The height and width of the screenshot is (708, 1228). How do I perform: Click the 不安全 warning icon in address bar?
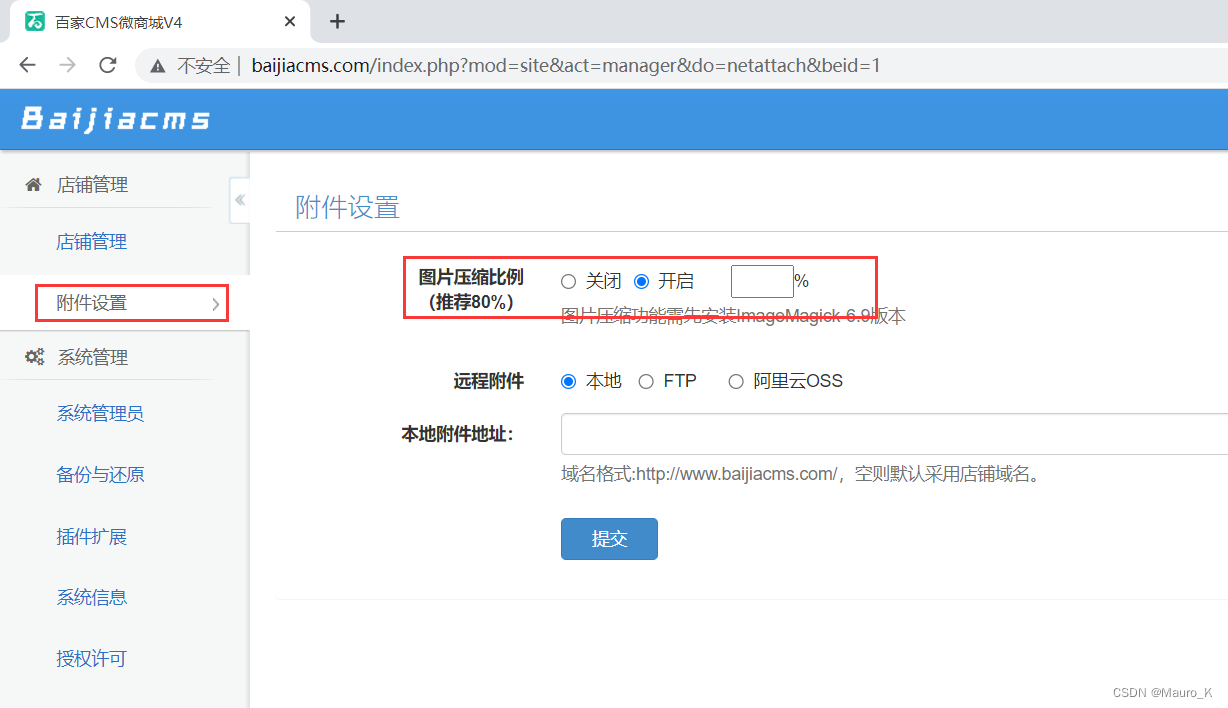157,64
